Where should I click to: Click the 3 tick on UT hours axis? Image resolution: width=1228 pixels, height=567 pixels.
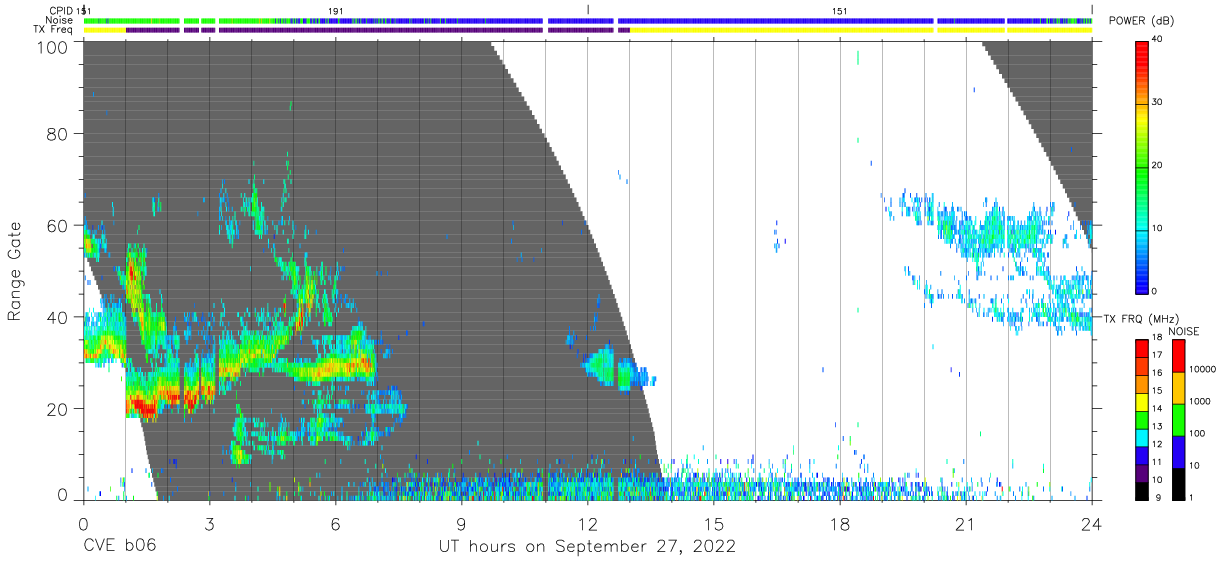point(209,523)
